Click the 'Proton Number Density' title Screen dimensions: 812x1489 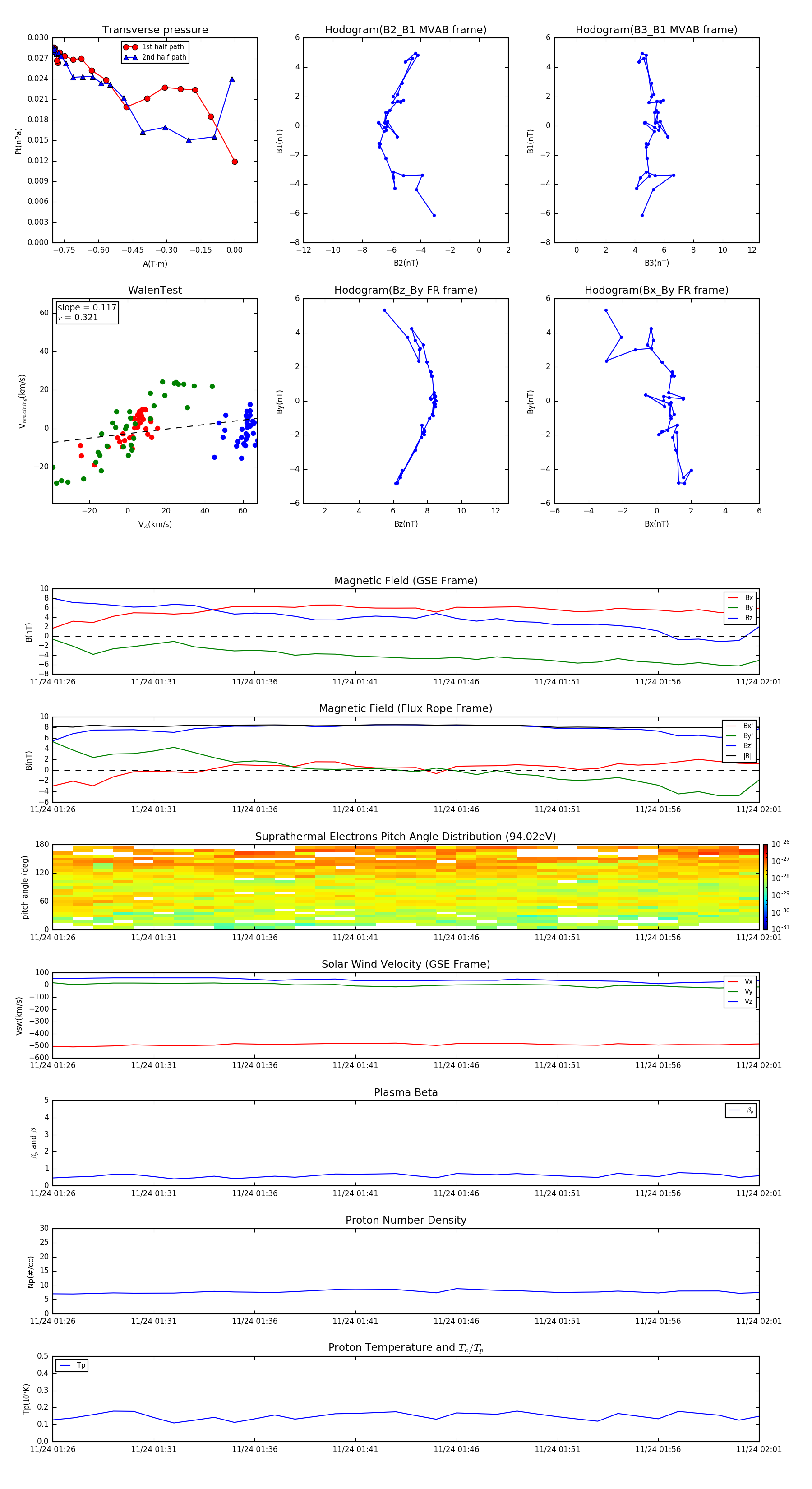click(406, 1220)
